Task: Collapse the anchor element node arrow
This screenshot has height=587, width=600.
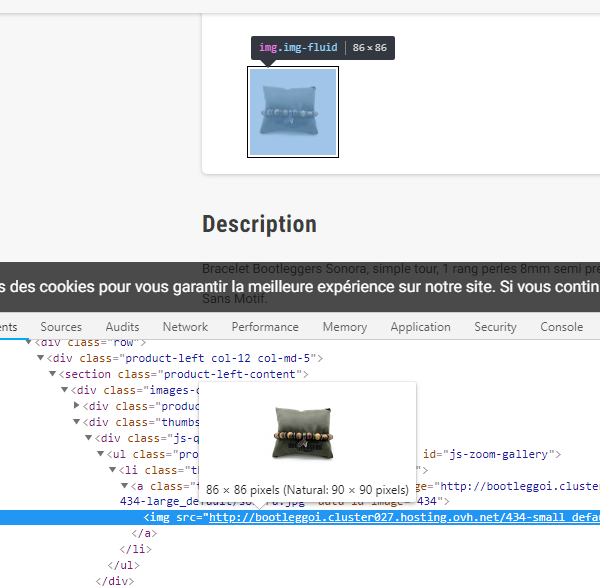Action: click(x=124, y=486)
